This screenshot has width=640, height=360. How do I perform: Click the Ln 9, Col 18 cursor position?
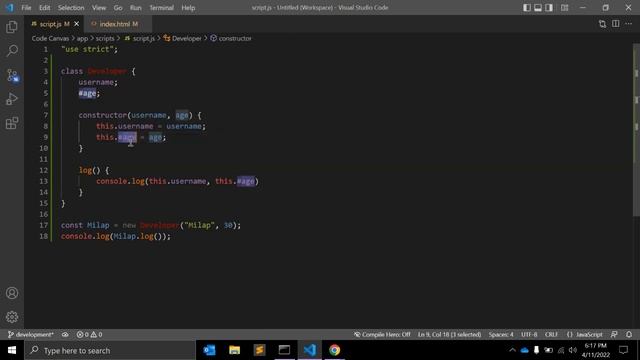click(x=449, y=334)
